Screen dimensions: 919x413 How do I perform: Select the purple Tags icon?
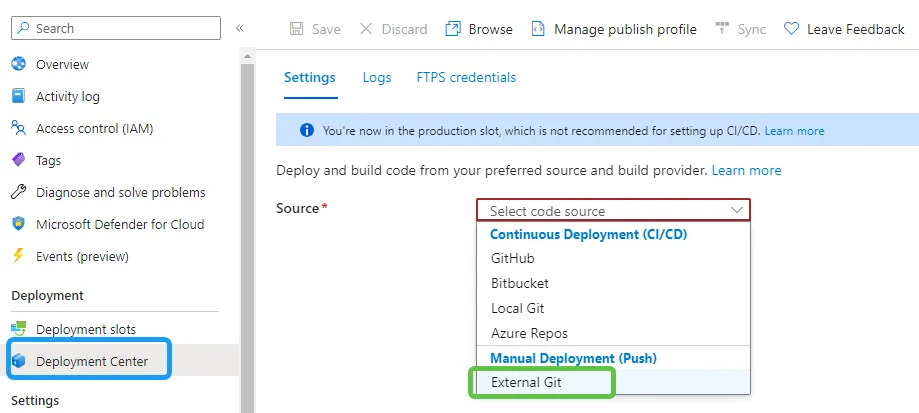click(x=18, y=161)
